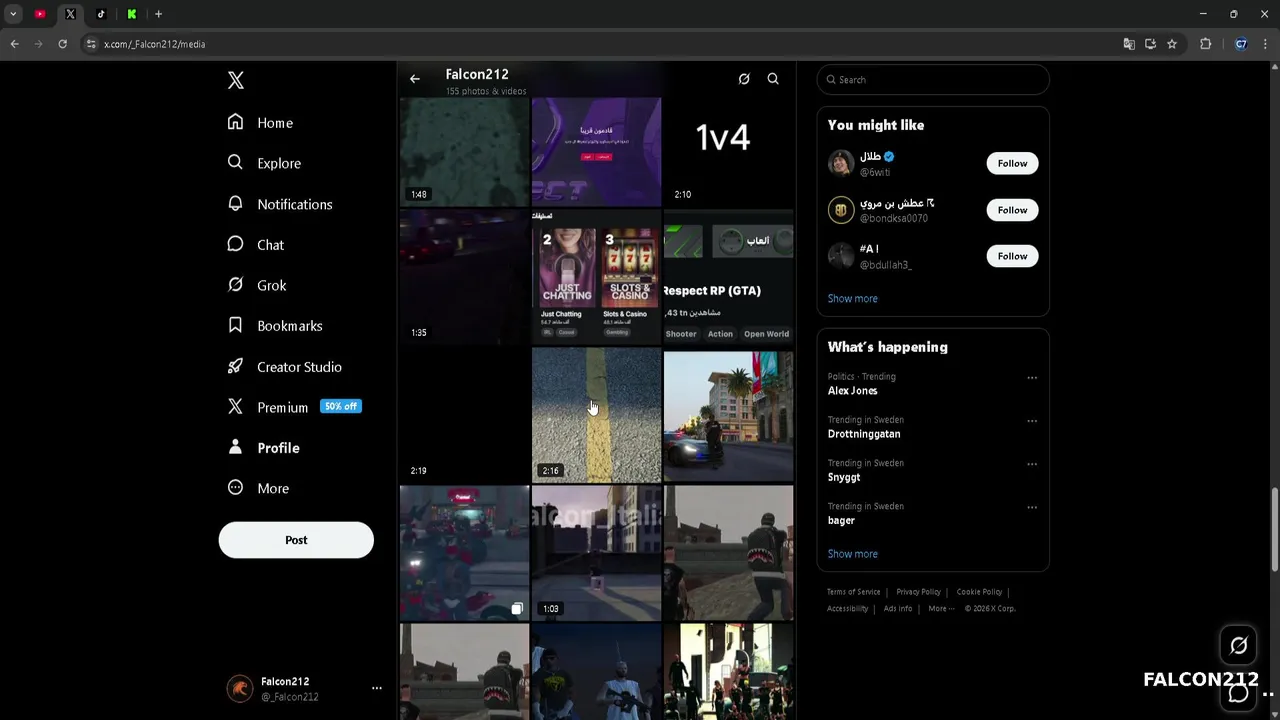This screenshot has width=1280, height=720.
Task: Open the floating Grok button at bottom right
Action: 1238,645
